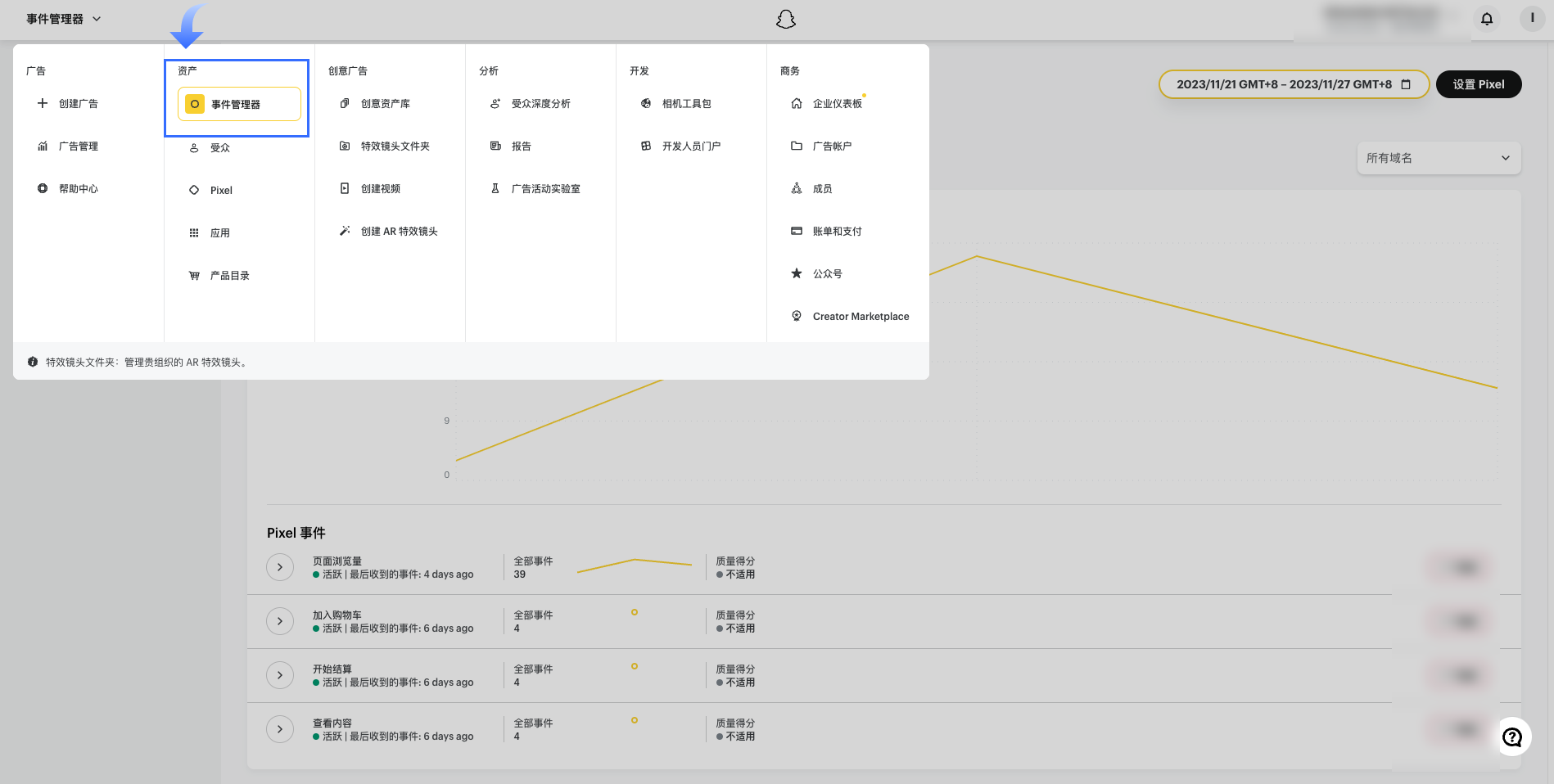Click the 受众深度分析 icon
The width and height of the screenshot is (1554, 784).
click(495, 103)
